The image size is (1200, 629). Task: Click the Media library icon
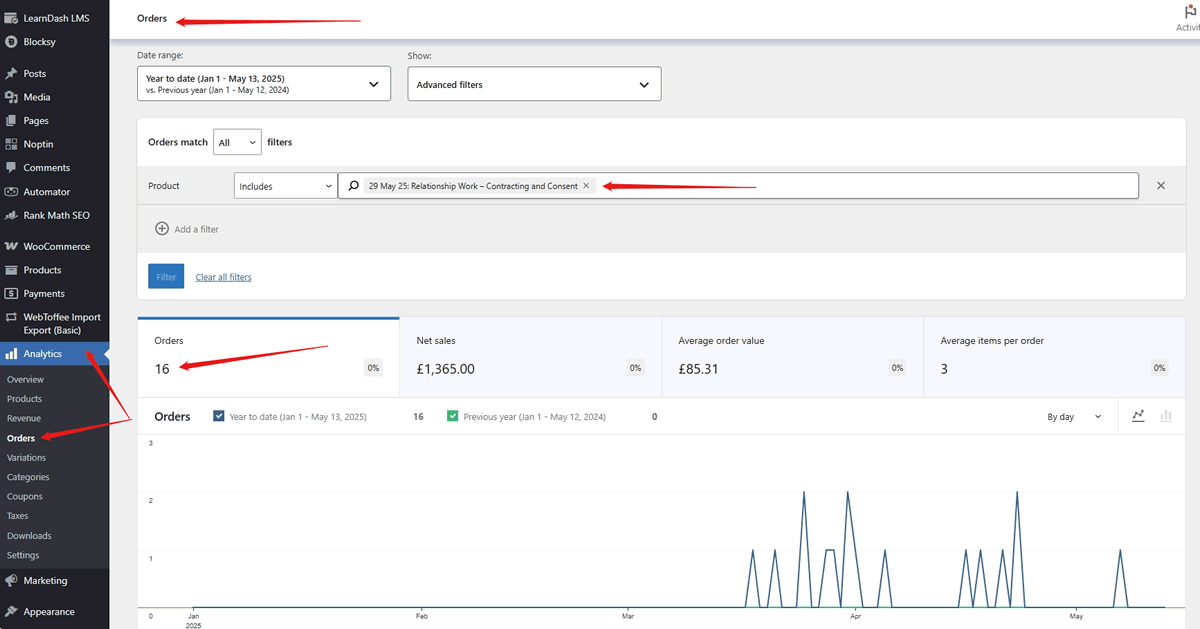click(x=11, y=97)
